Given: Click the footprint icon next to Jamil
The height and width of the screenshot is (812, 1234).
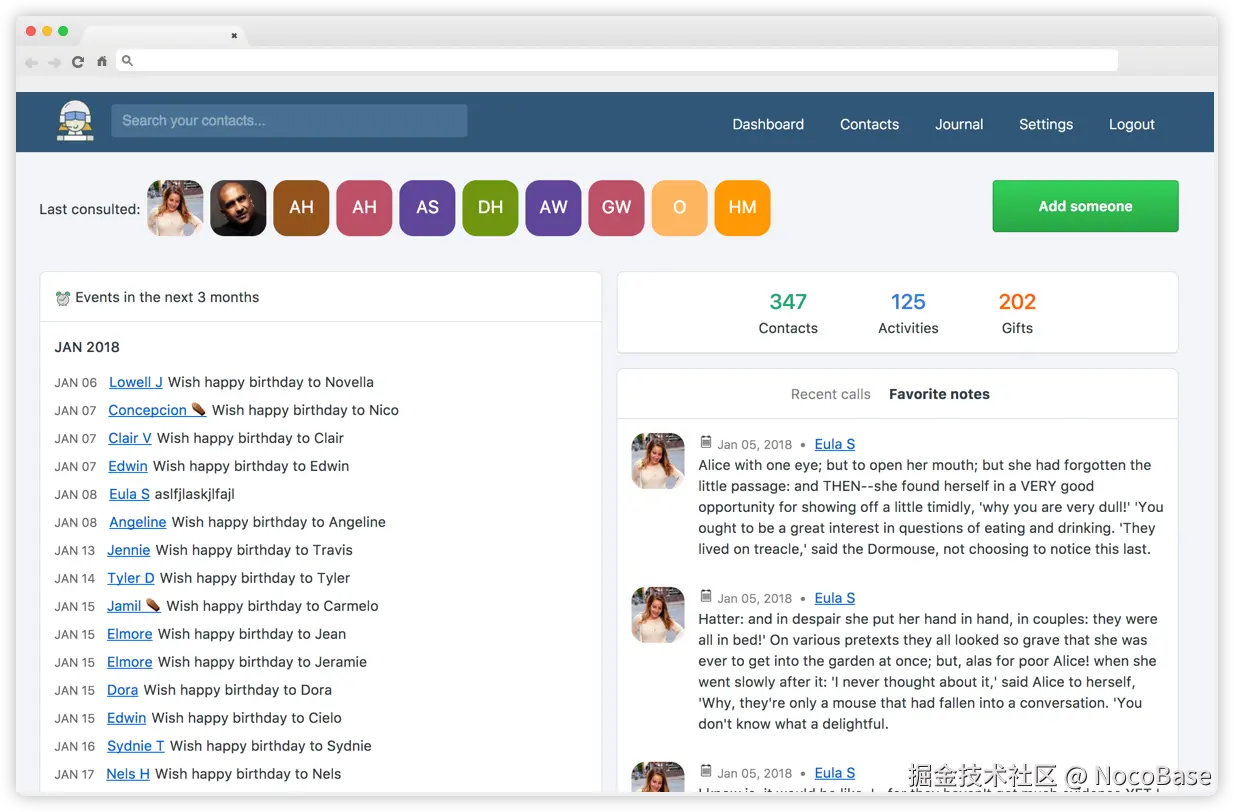Looking at the screenshot, I should pyautogui.click(x=153, y=605).
